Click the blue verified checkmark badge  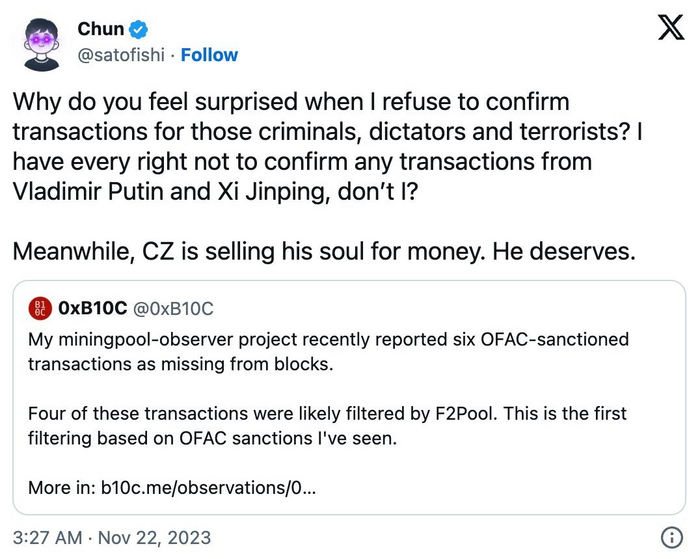click(139, 31)
